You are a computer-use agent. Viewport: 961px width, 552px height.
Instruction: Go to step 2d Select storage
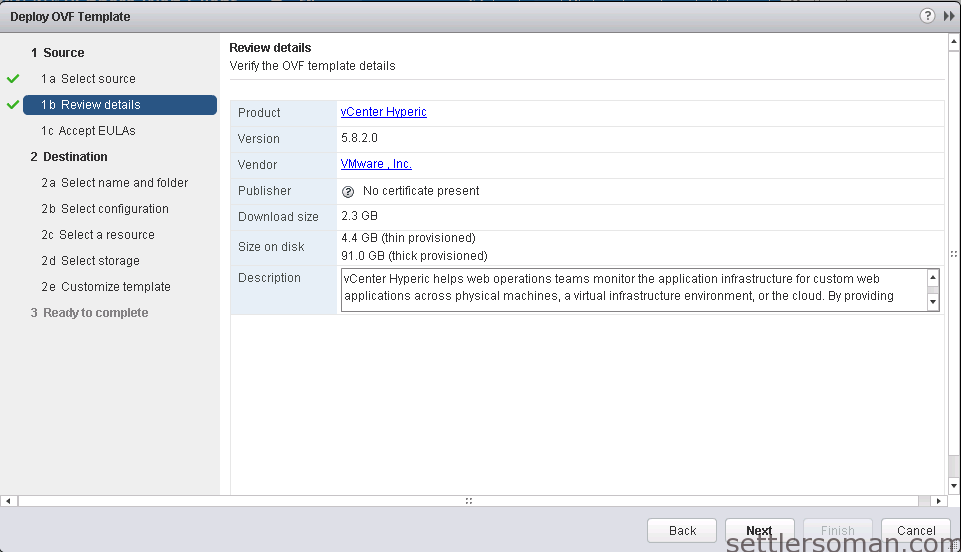91,261
